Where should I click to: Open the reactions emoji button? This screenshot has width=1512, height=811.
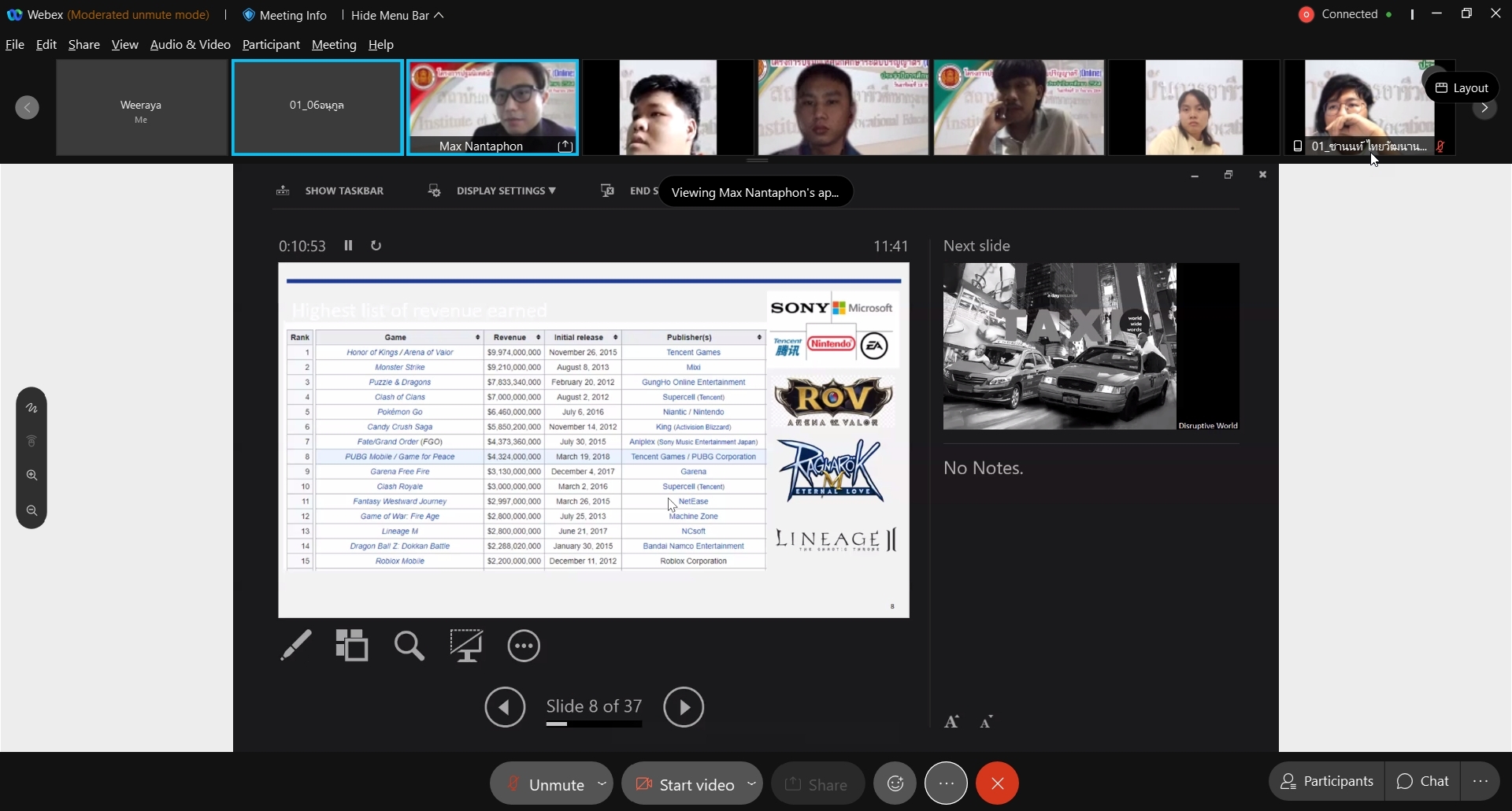[896, 783]
